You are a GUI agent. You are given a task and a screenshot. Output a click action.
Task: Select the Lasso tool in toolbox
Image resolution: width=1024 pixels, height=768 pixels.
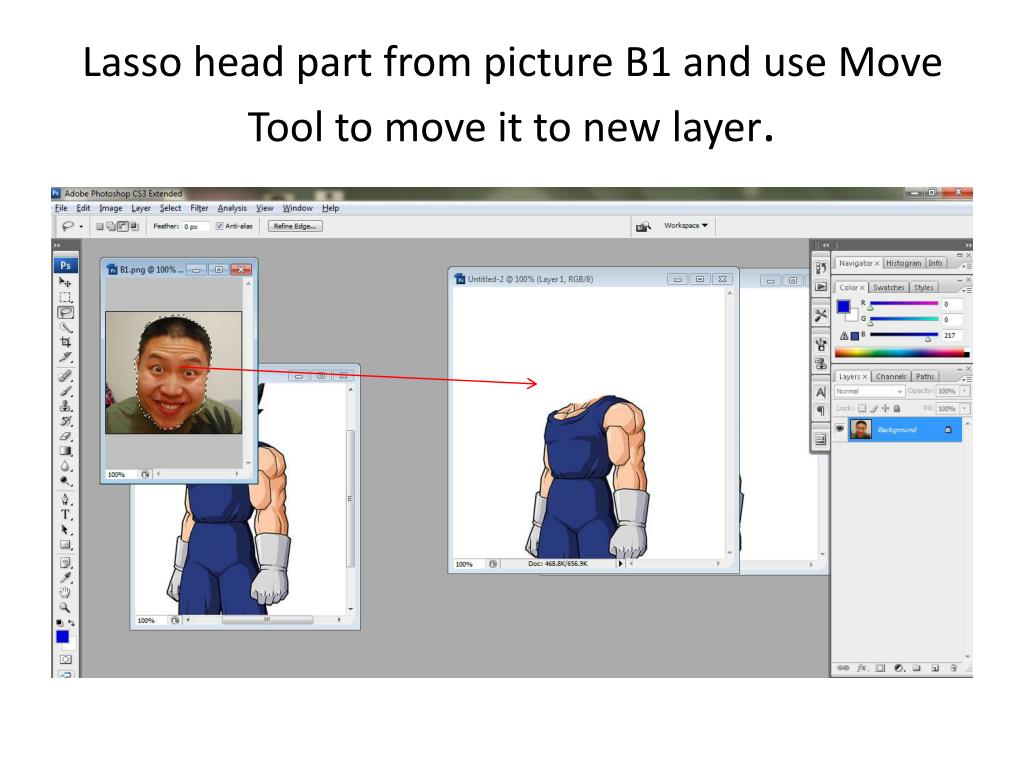65,312
